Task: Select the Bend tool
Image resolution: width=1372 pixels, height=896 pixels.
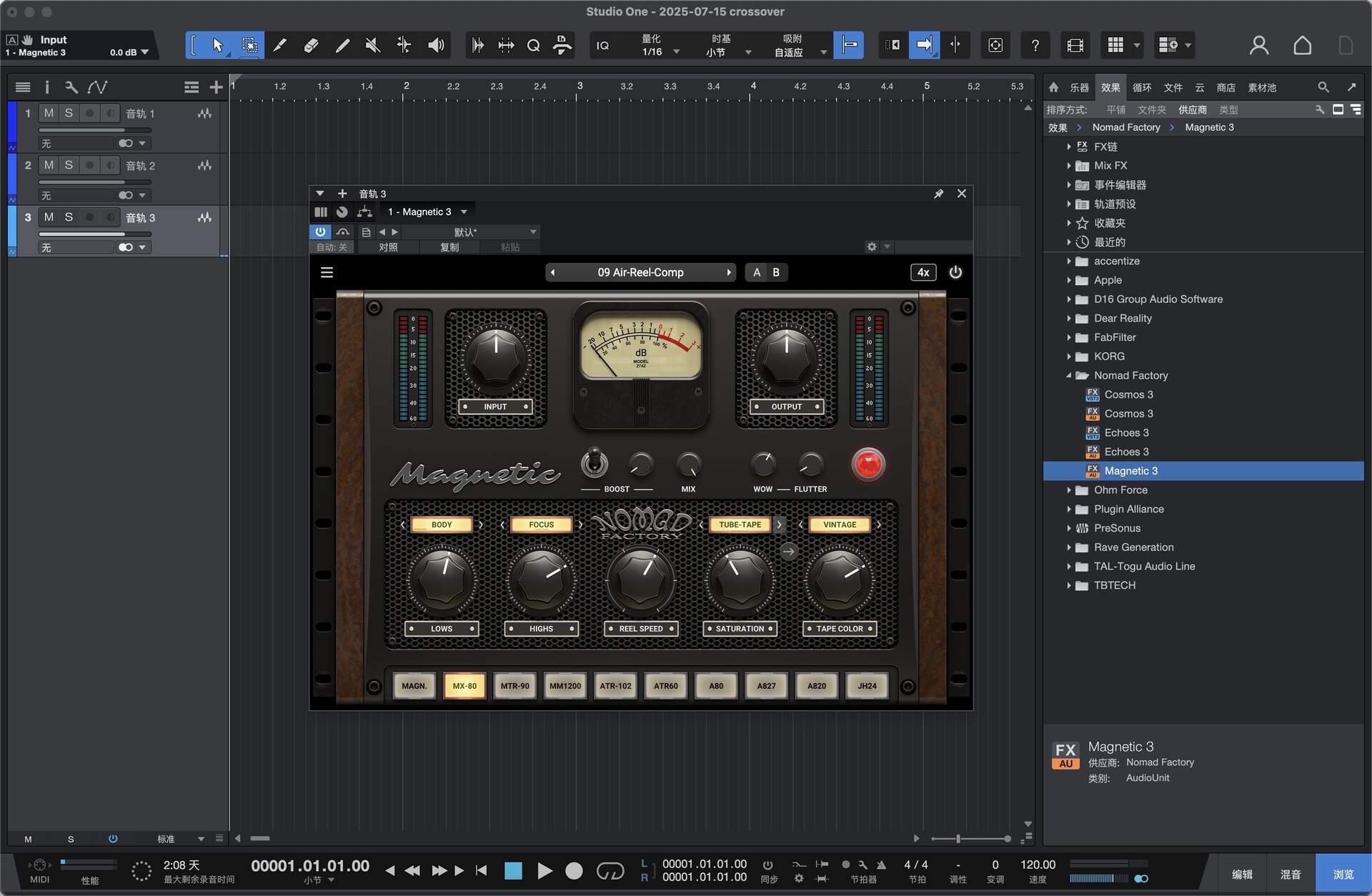Action: tap(404, 46)
